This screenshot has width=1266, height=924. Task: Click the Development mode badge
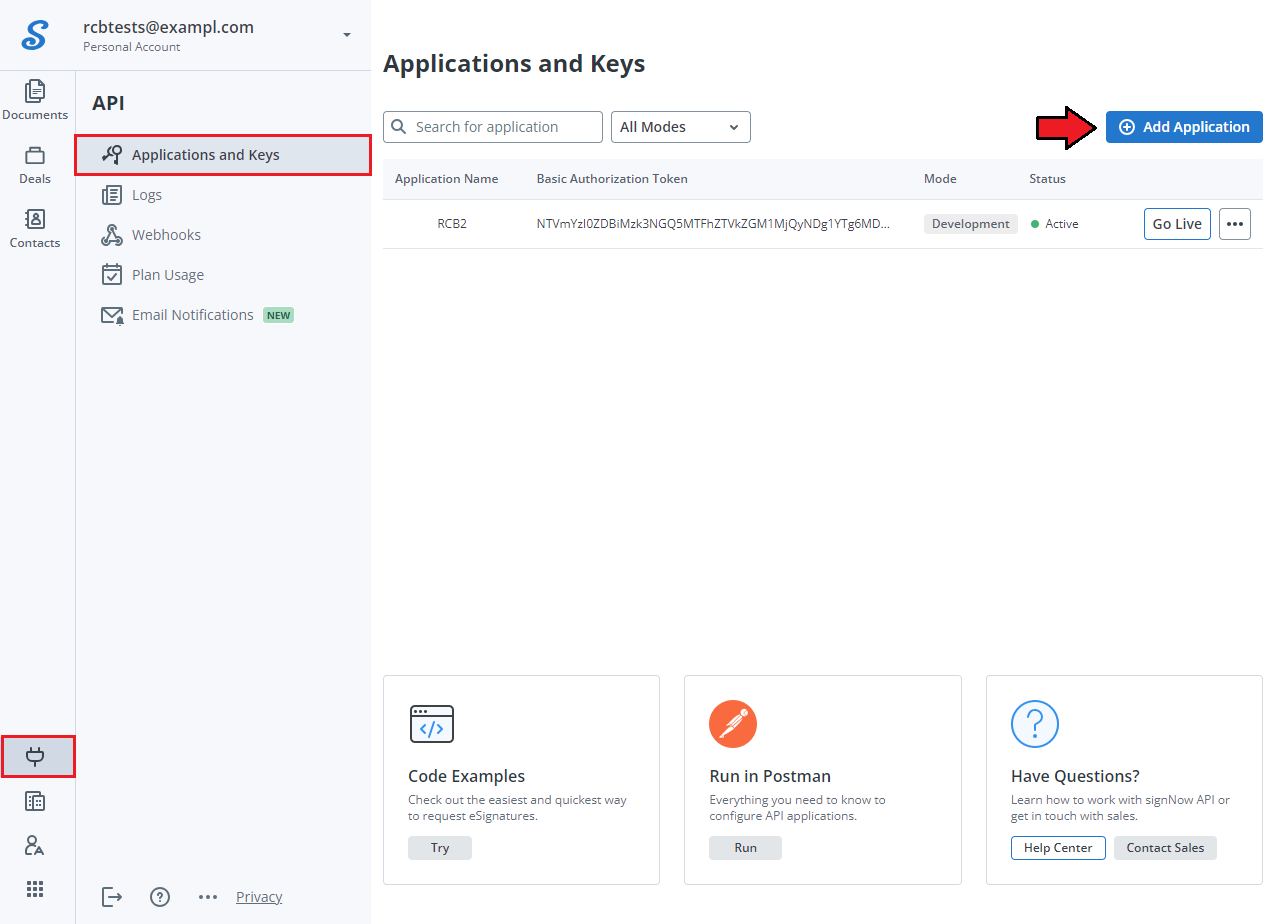point(971,224)
